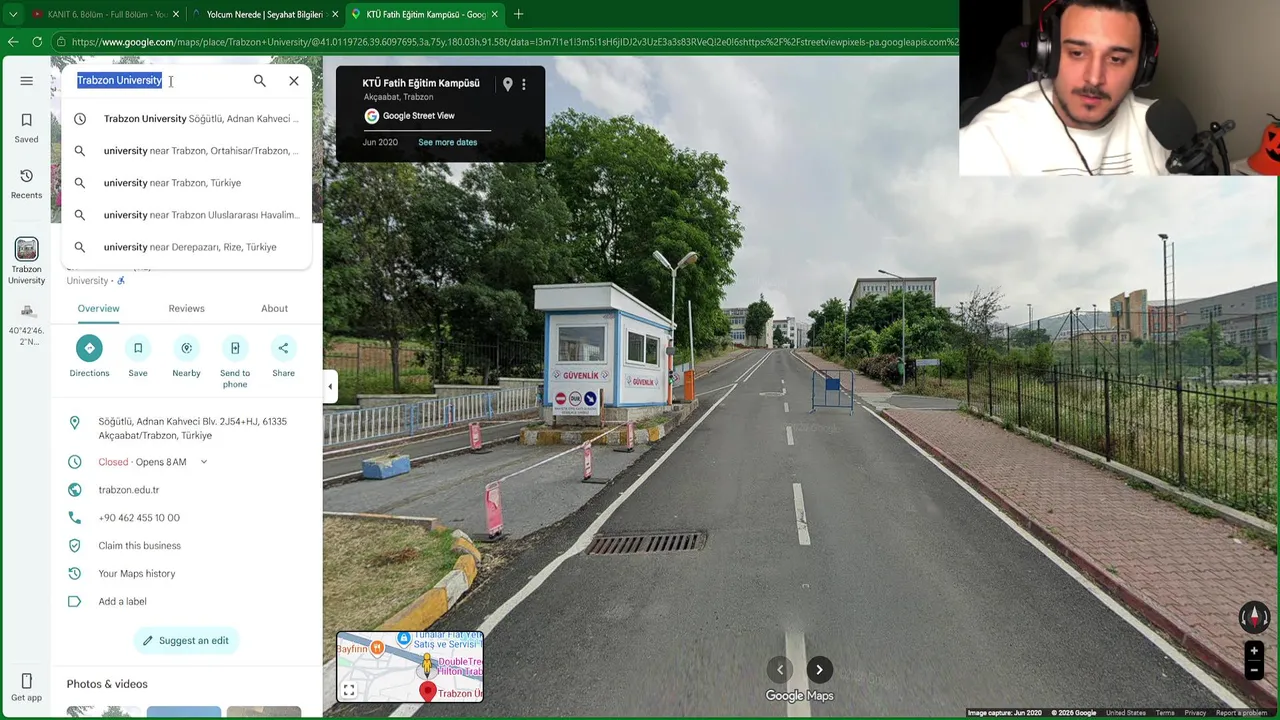The width and height of the screenshot is (1280, 720).
Task: Reload the page
Action: (37, 42)
